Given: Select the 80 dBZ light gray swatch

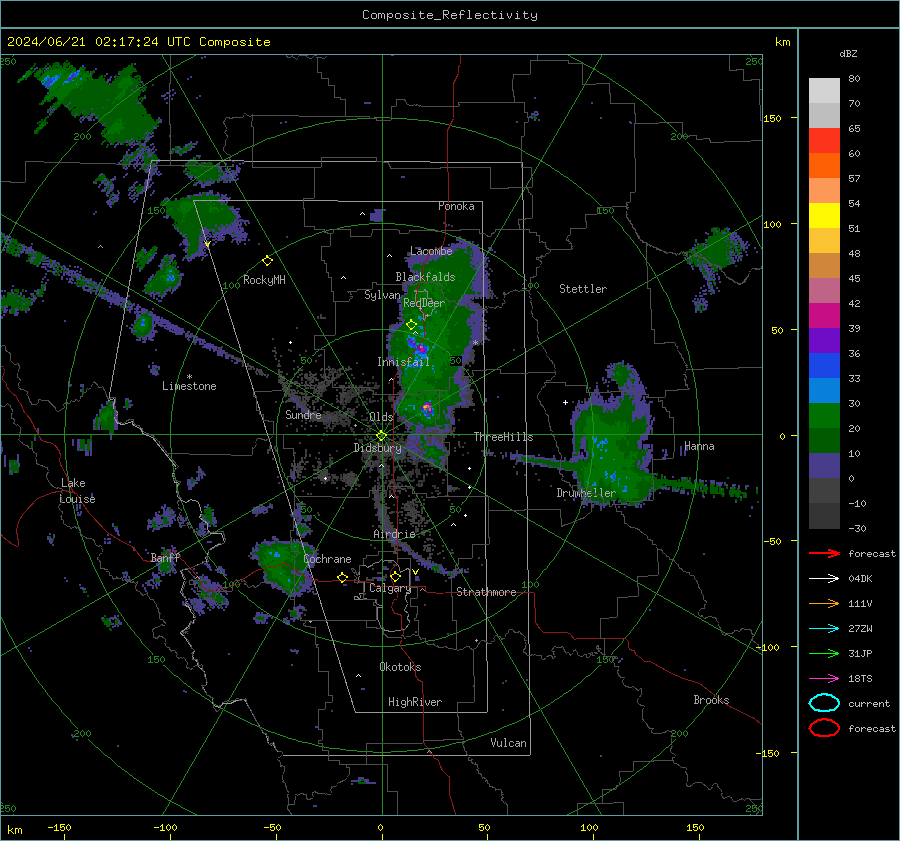Looking at the screenshot, I should (x=824, y=91).
